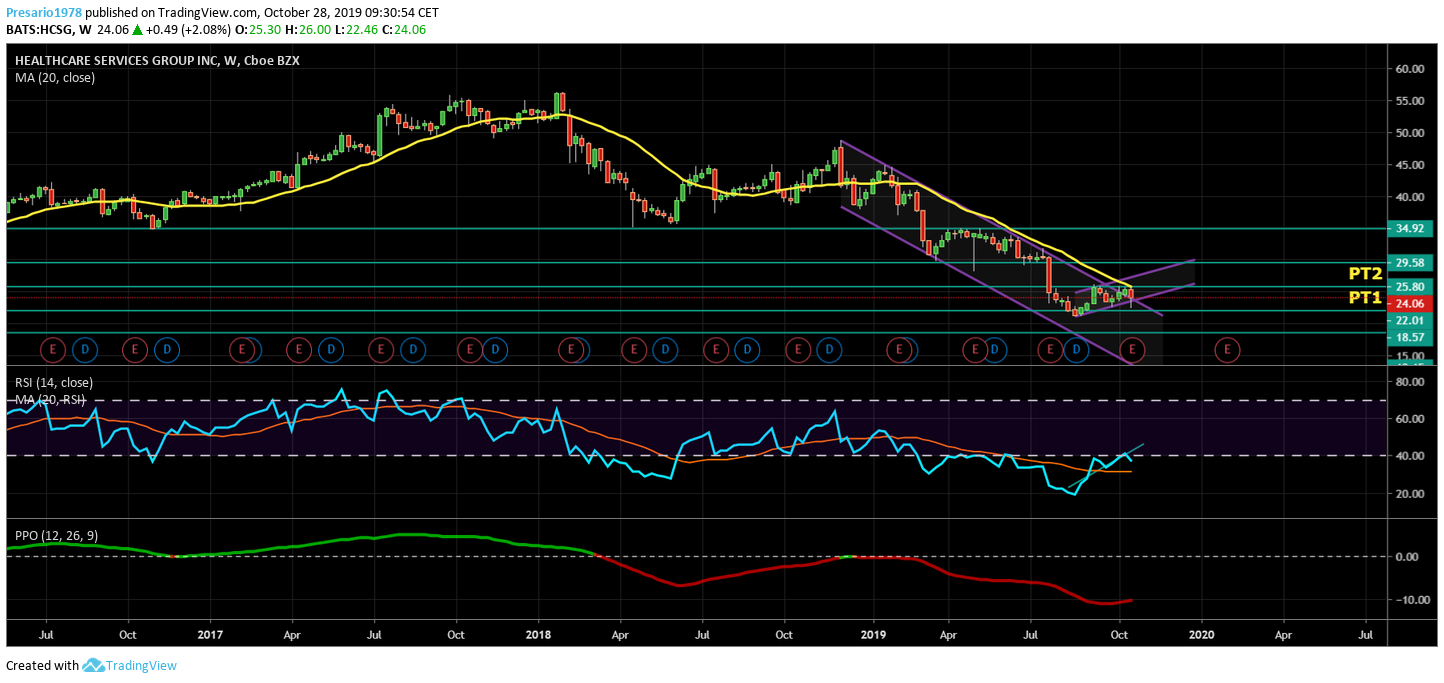Click the 60.00 price axis label
The image size is (1444, 683).
(x=1408, y=69)
